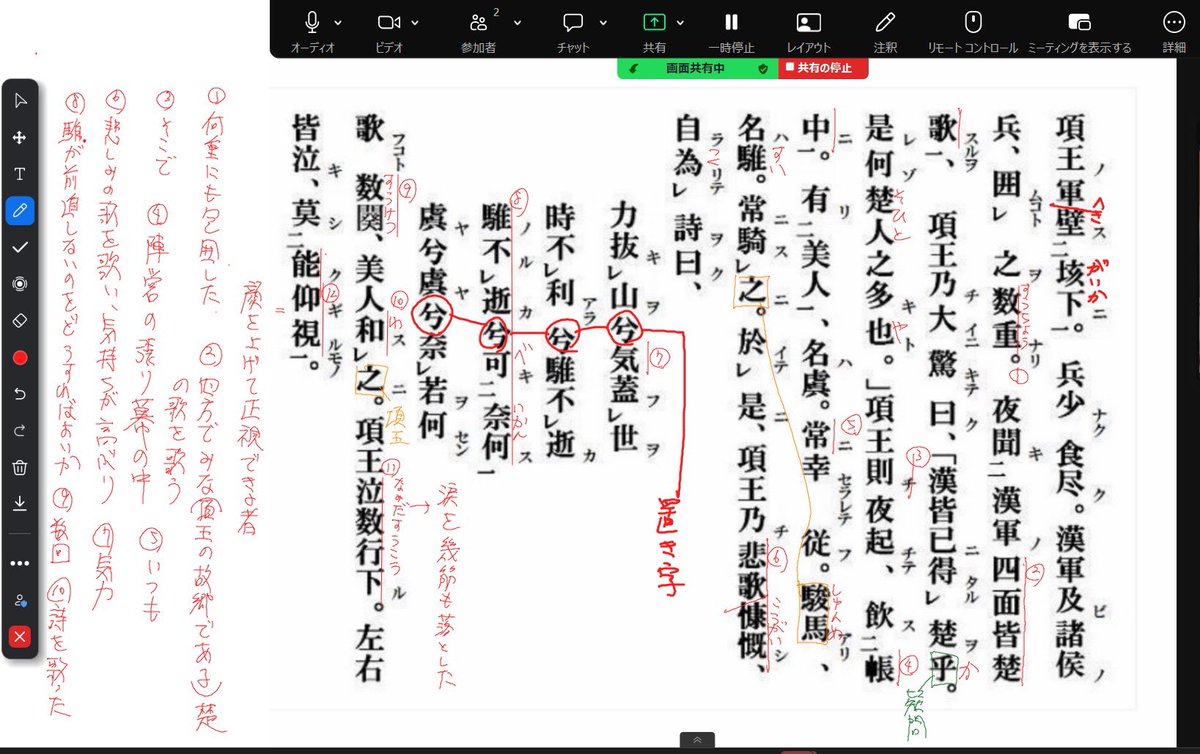Select the Eraser annotation tool

20,320
